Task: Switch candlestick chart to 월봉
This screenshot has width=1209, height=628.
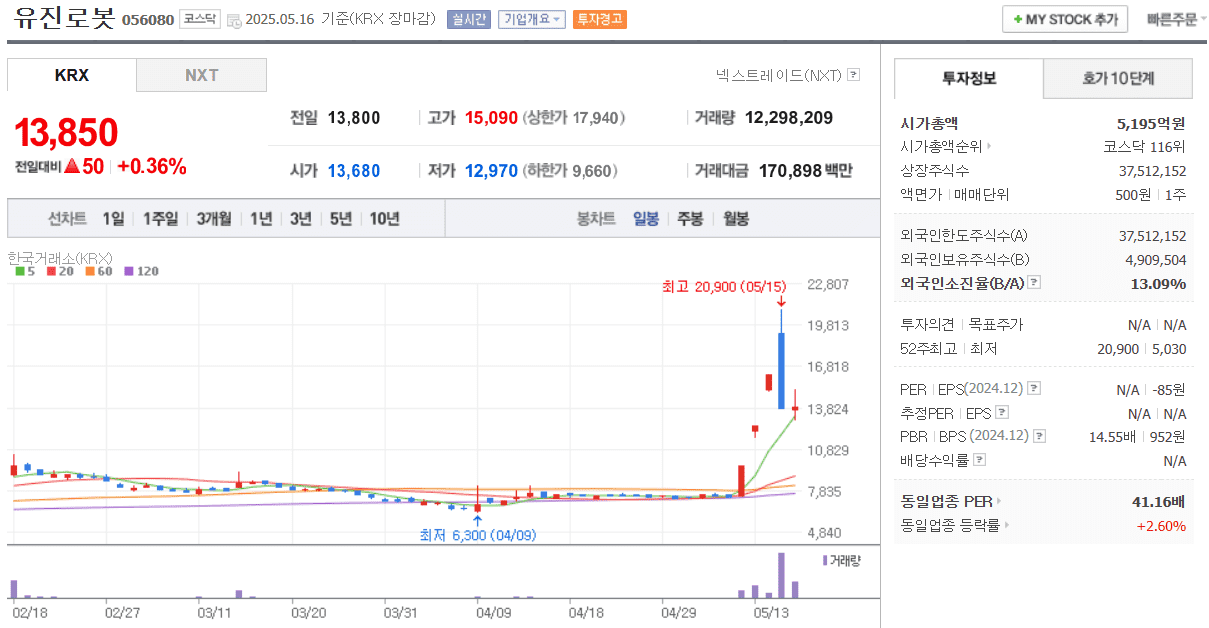Action: point(735,219)
